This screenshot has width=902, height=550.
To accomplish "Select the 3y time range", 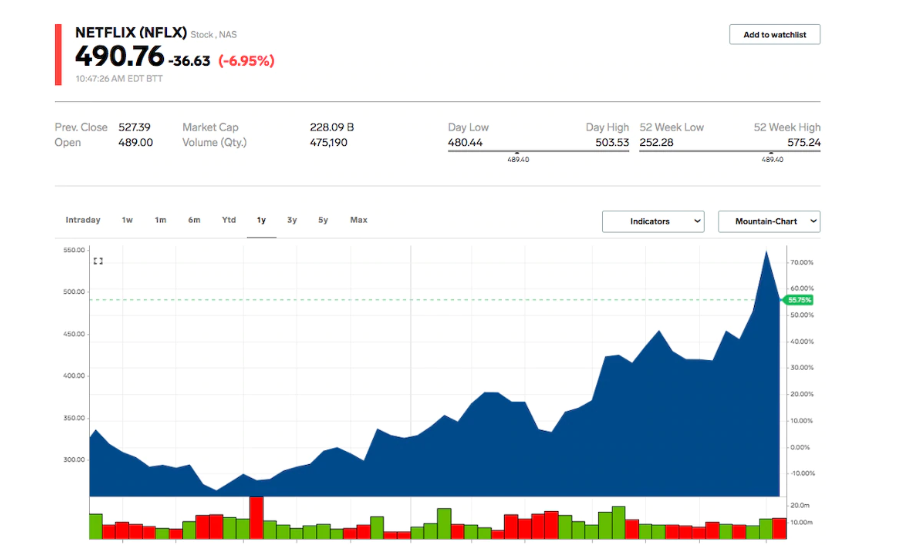I will [292, 220].
